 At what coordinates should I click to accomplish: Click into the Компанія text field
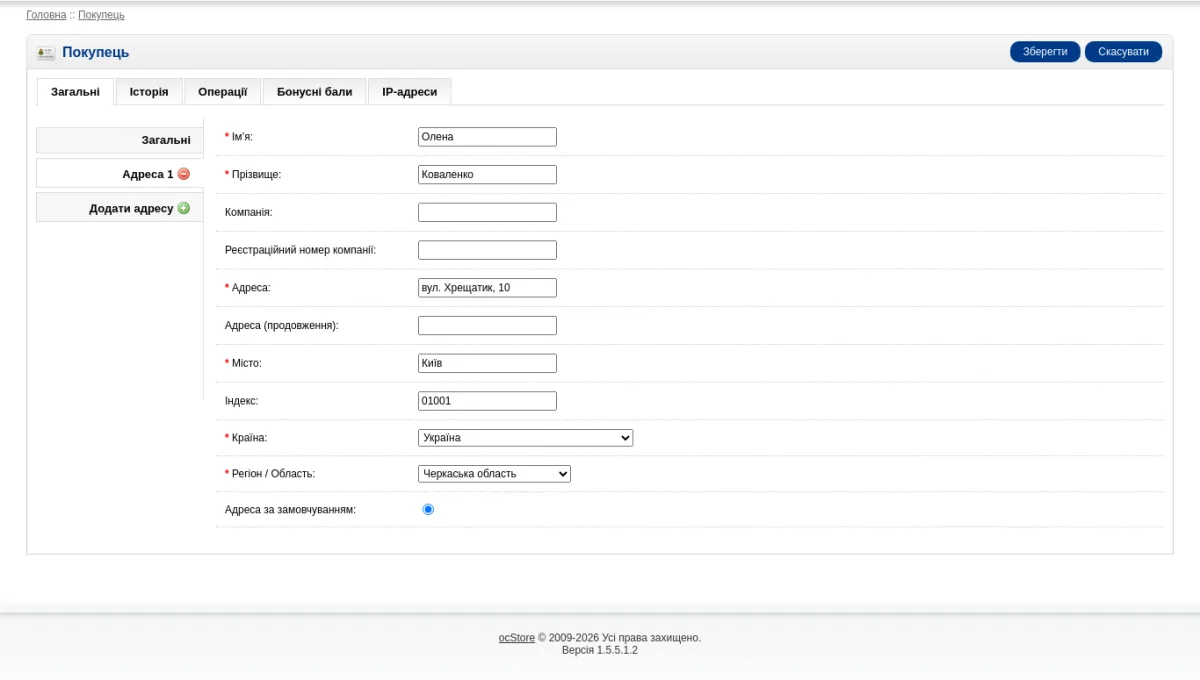(x=487, y=212)
